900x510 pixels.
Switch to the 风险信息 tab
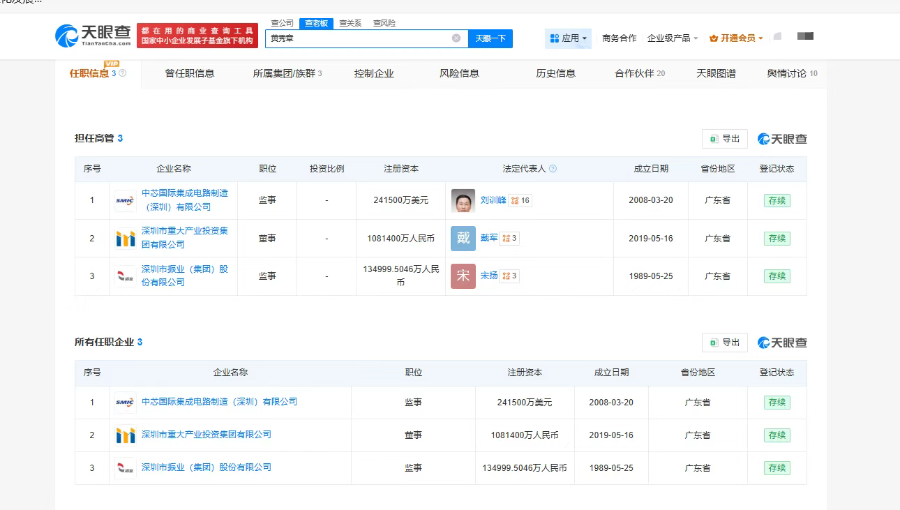click(x=459, y=73)
